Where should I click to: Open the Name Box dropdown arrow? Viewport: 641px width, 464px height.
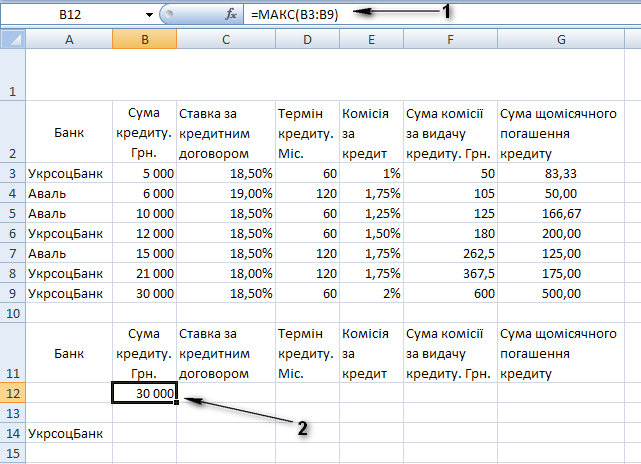coord(149,15)
